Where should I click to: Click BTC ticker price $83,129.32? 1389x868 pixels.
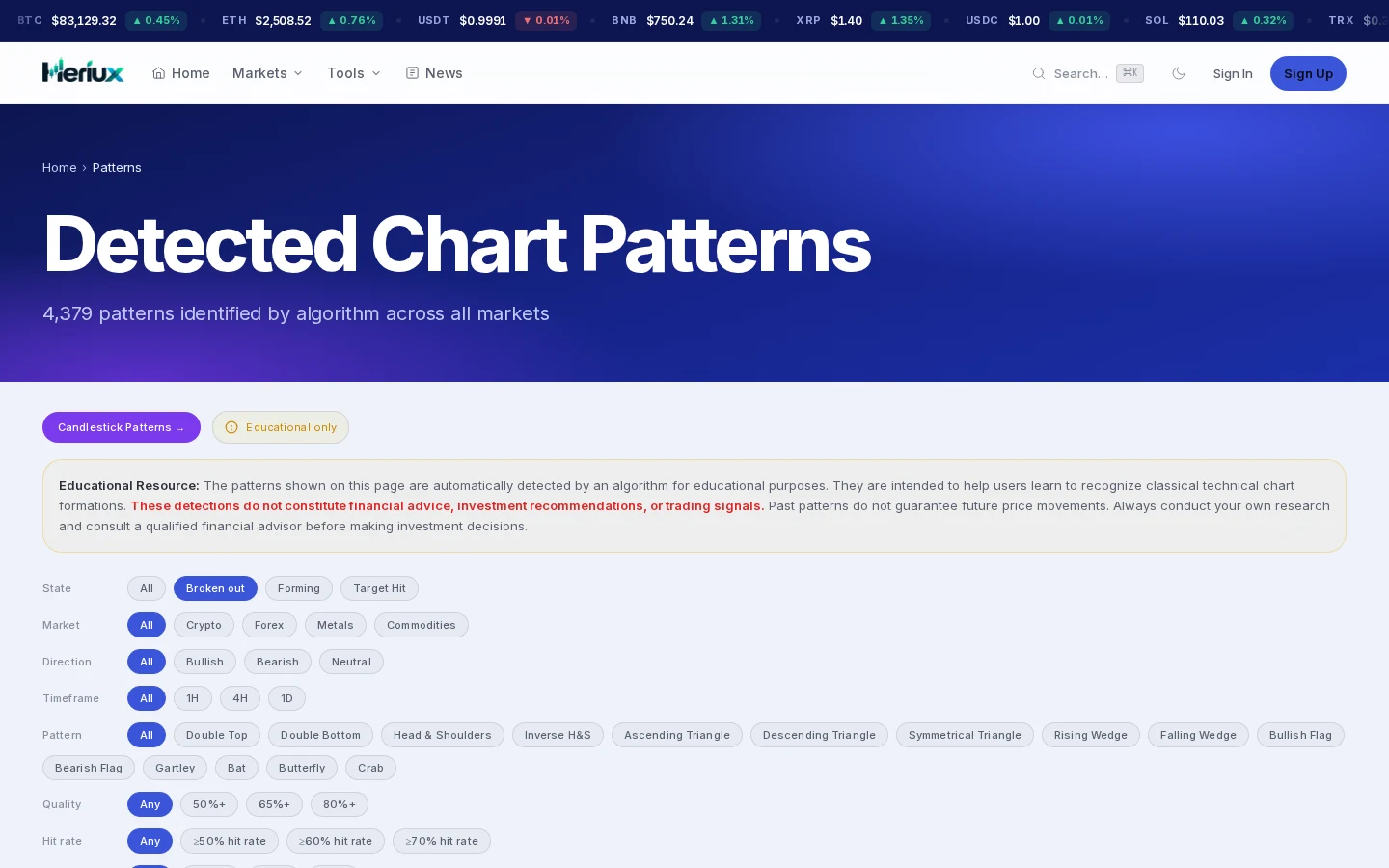84,20
